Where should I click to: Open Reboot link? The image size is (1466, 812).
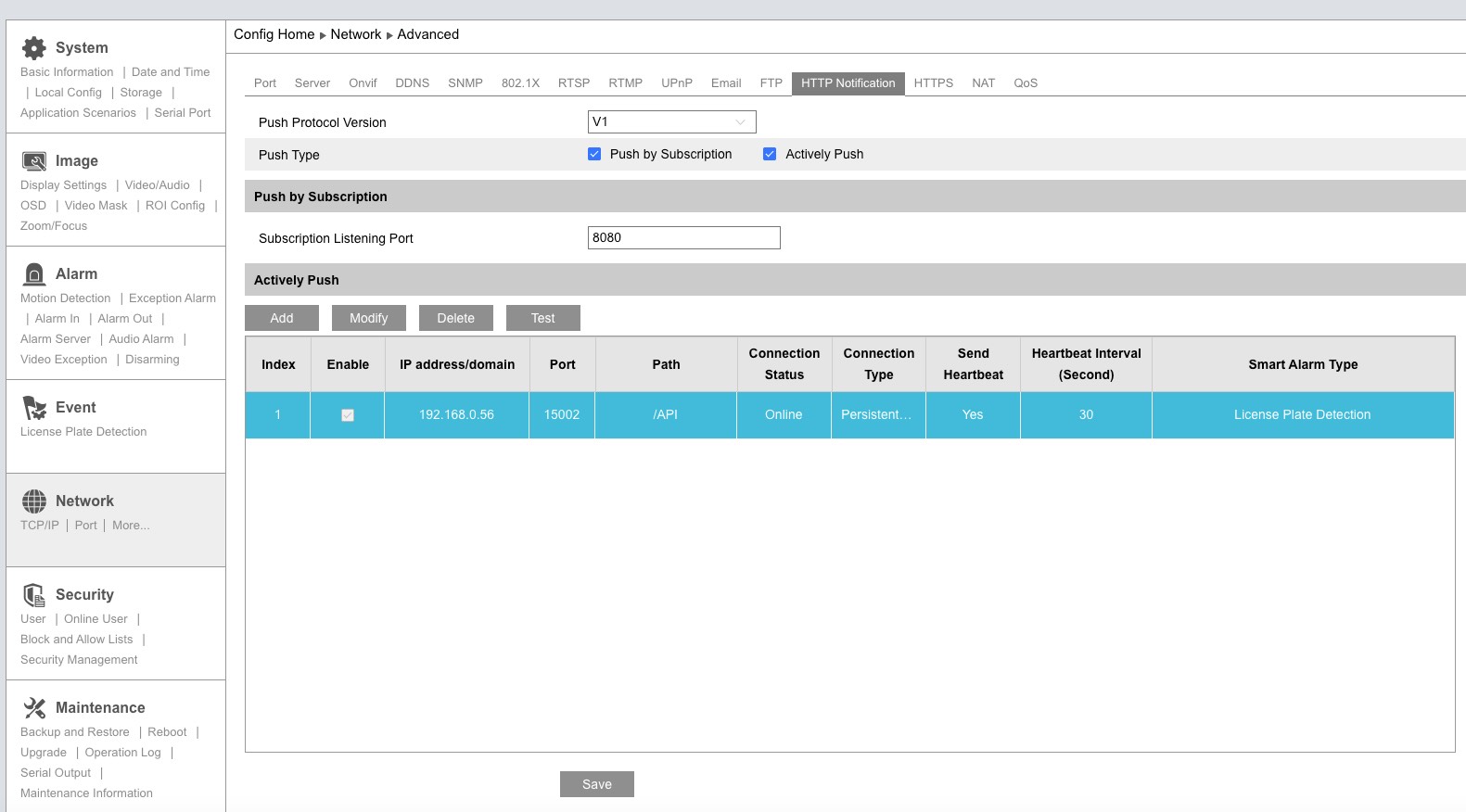[167, 731]
